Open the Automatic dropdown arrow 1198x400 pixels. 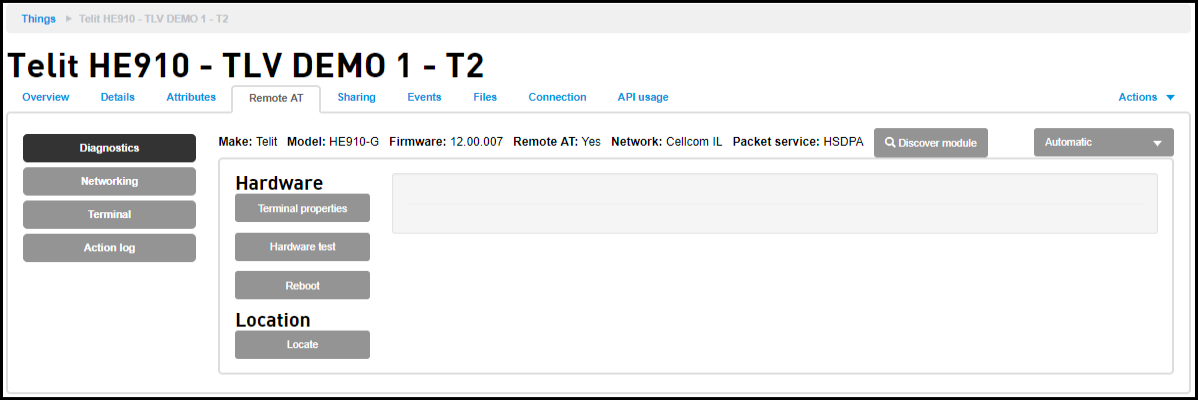[x=1158, y=143]
